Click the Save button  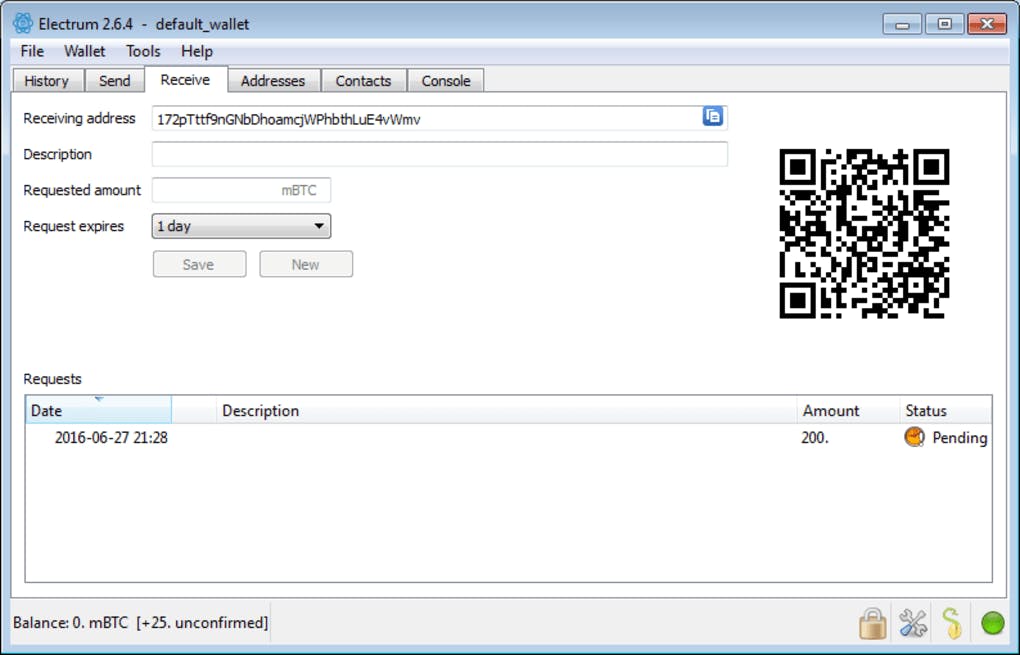(199, 263)
